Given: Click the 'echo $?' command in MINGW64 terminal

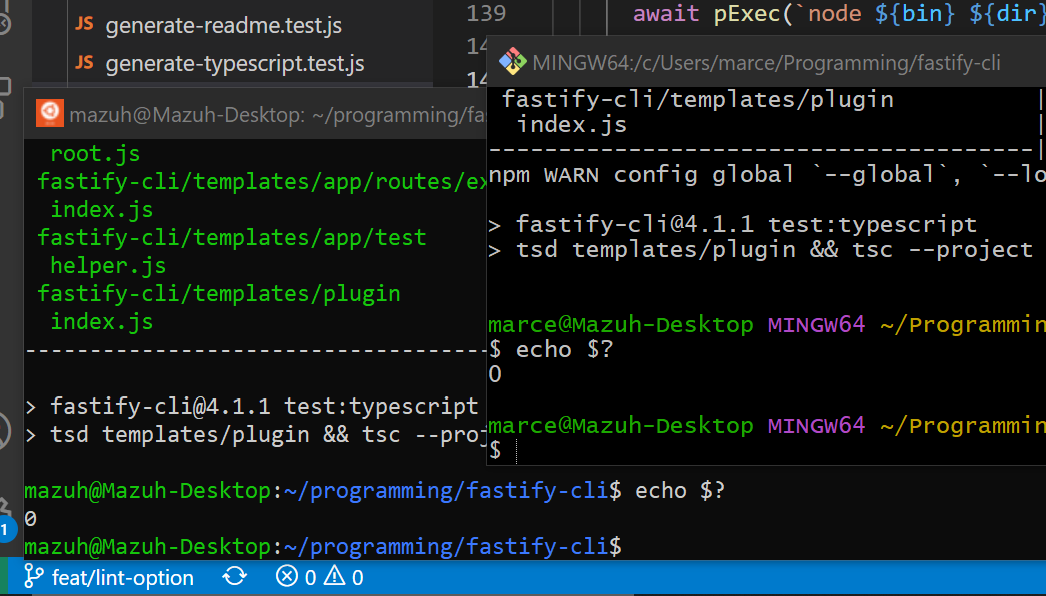Looking at the screenshot, I should [564, 350].
